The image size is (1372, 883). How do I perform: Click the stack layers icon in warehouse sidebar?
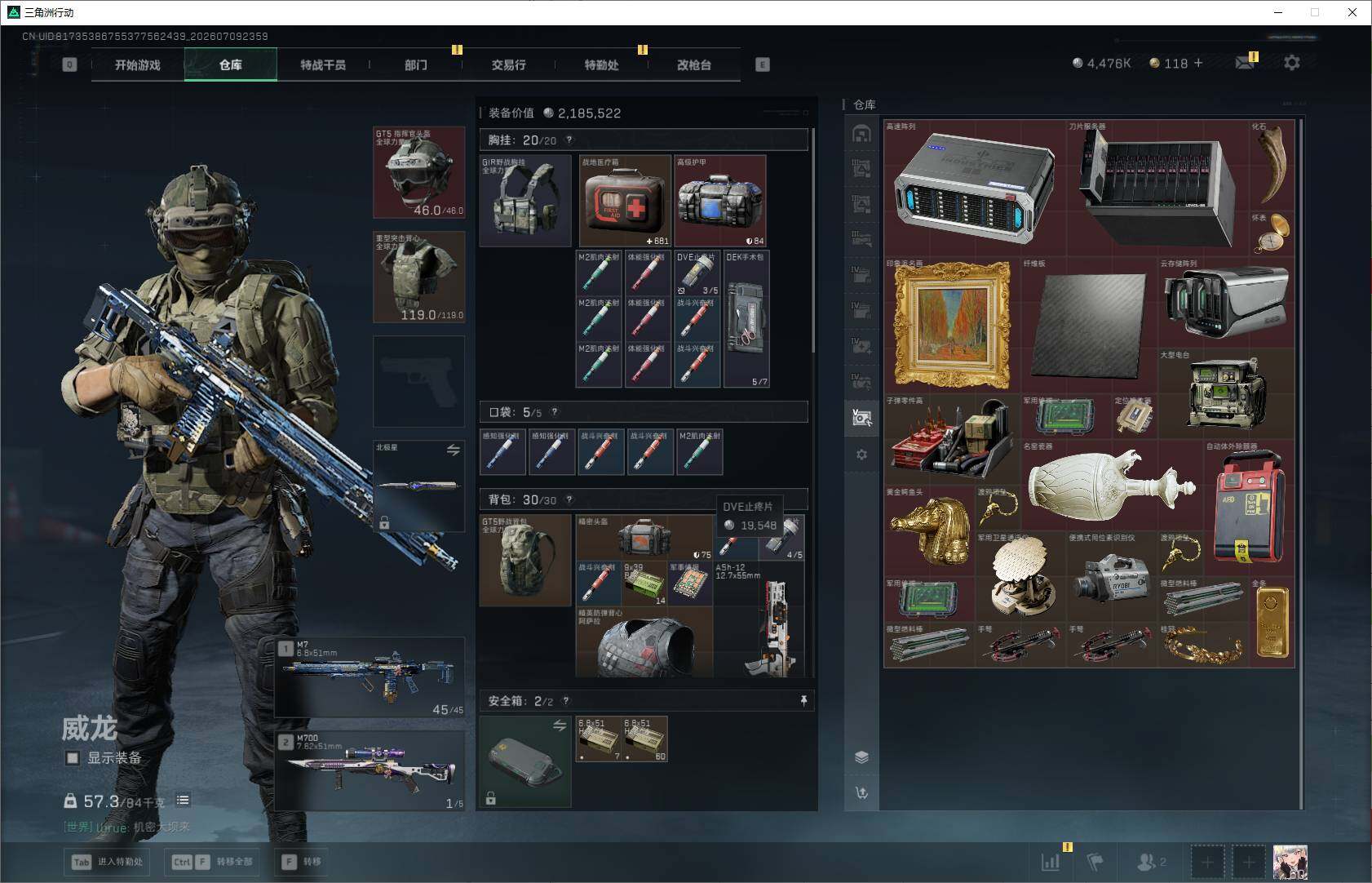(861, 757)
